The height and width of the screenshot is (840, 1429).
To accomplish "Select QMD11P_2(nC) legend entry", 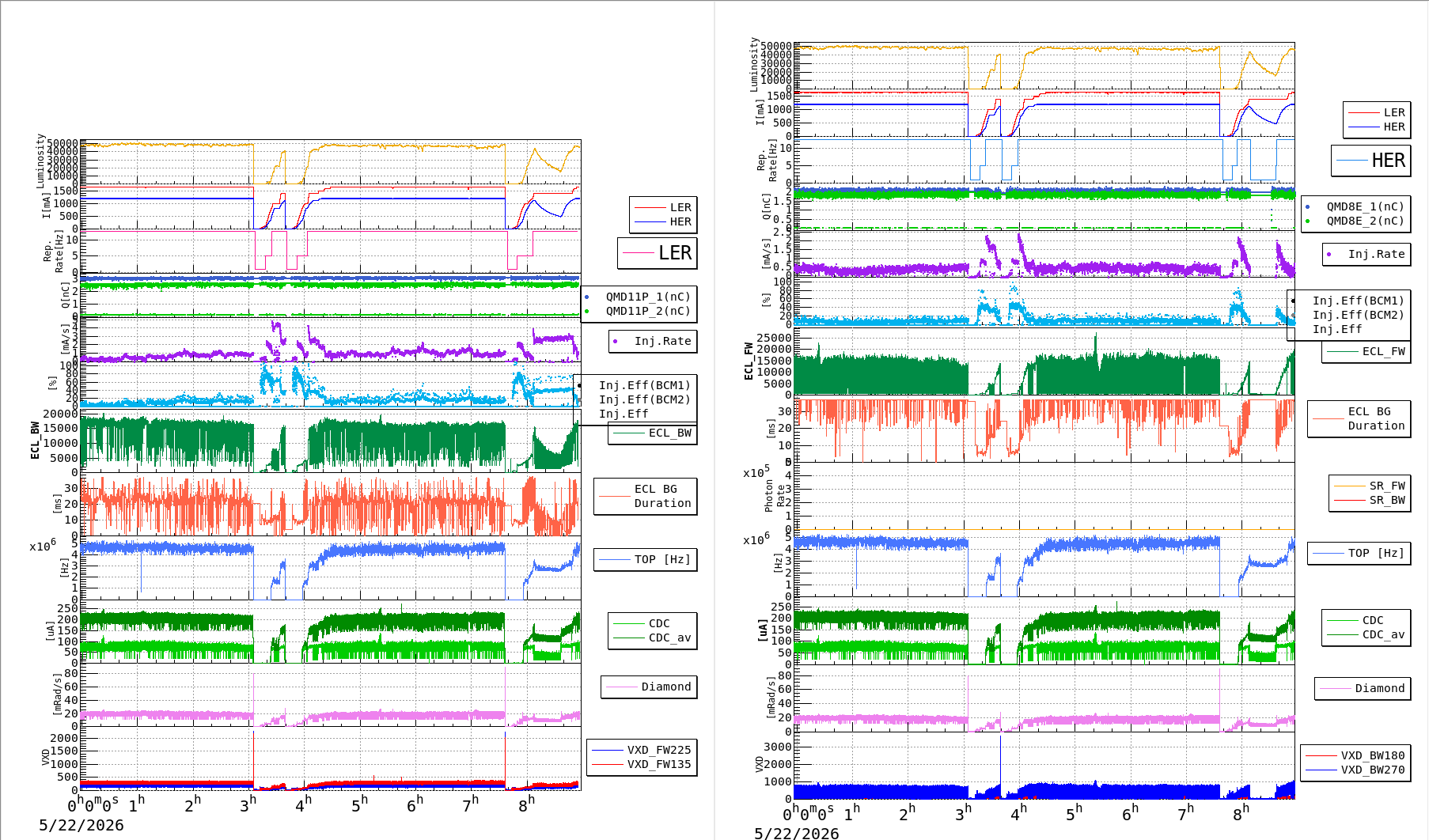I will point(648,311).
